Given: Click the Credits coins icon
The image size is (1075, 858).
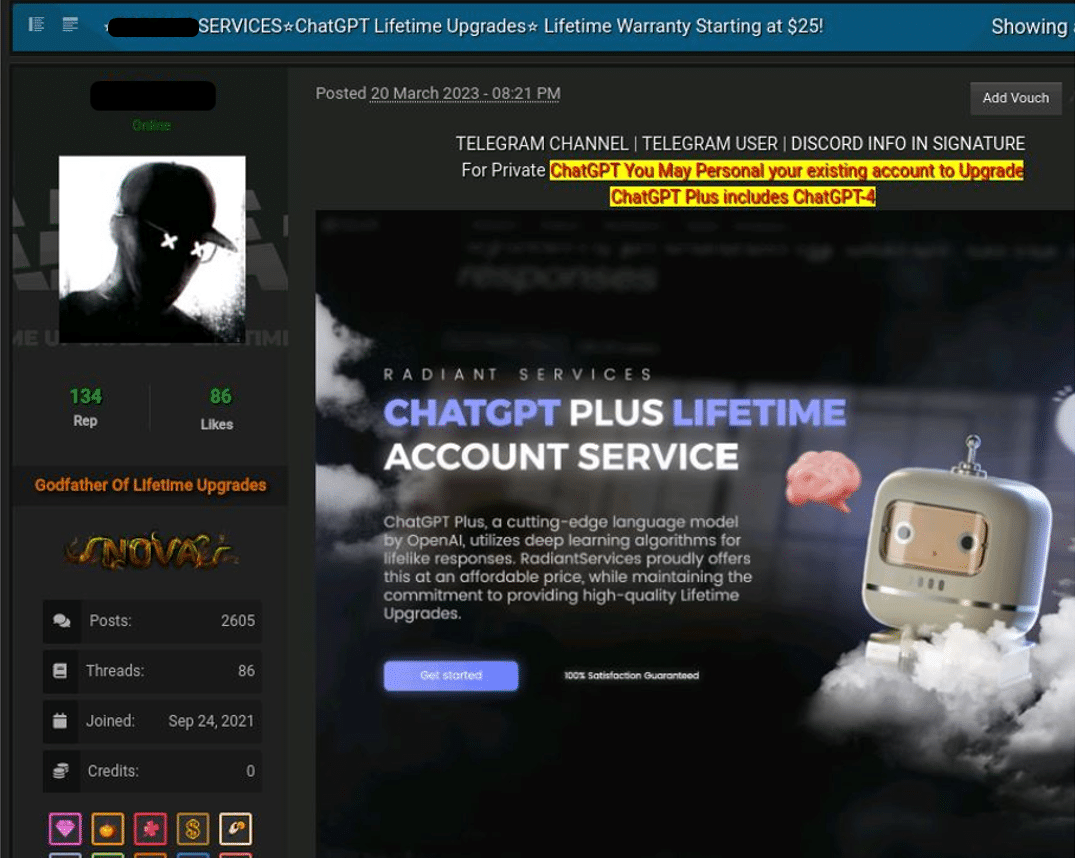Looking at the screenshot, I should coord(60,771).
